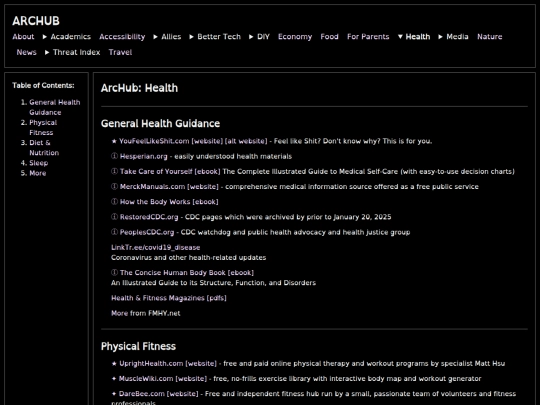The width and height of the screenshot is (540, 405).
Task: Open the MerckManuals.com link
Action: coord(152,187)
